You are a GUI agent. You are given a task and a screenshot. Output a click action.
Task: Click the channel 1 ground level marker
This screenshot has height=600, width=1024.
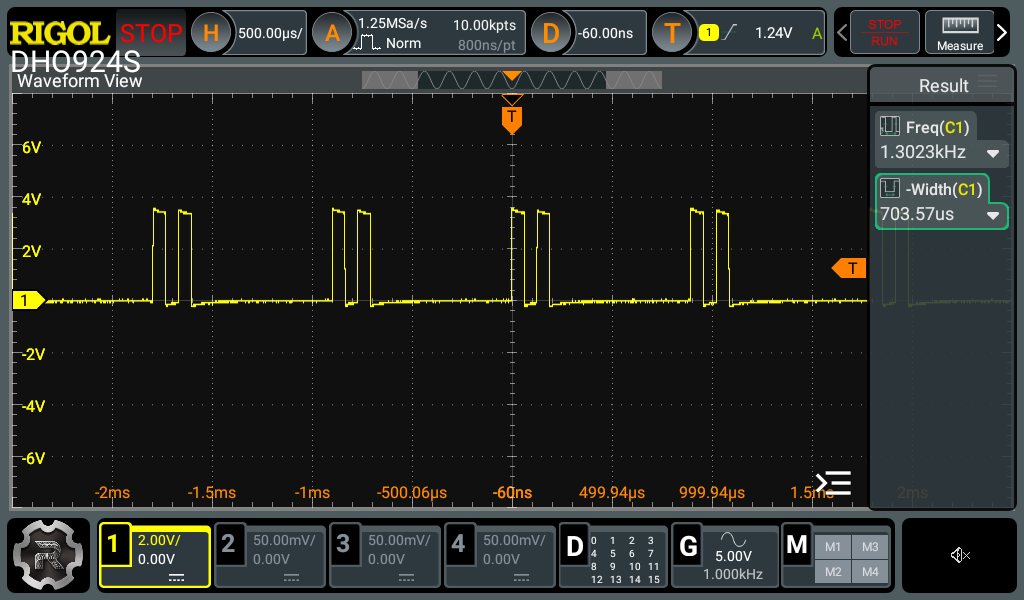[29, 300]
